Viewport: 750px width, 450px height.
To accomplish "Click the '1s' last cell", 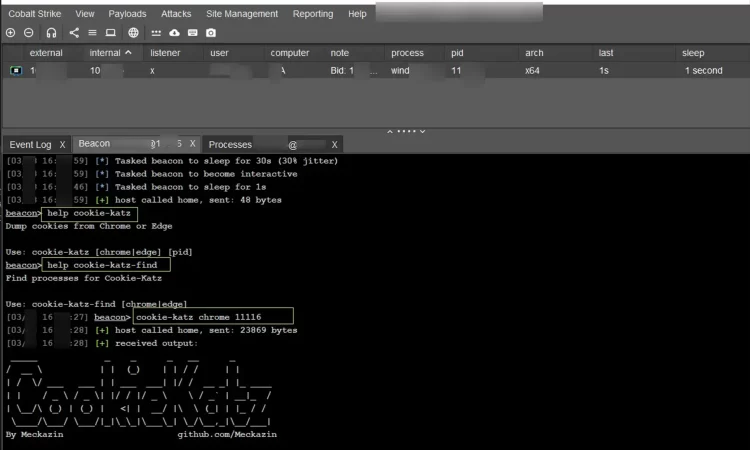I will pos(604,71).
